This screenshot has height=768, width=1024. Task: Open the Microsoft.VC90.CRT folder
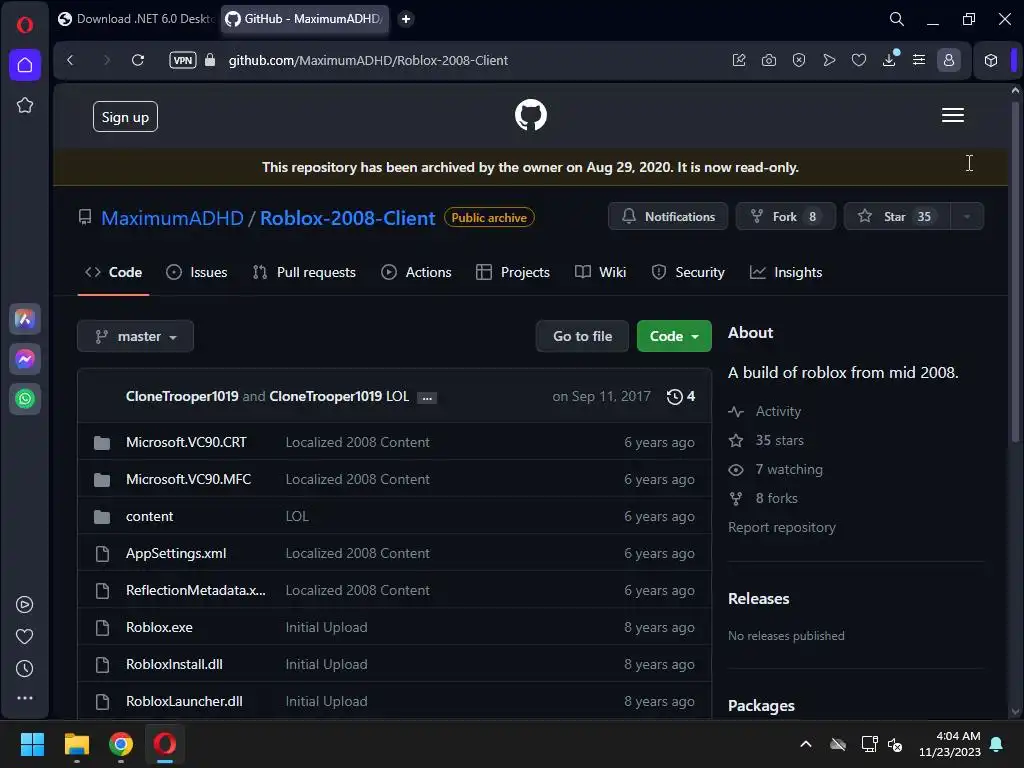tap(186, 442)
